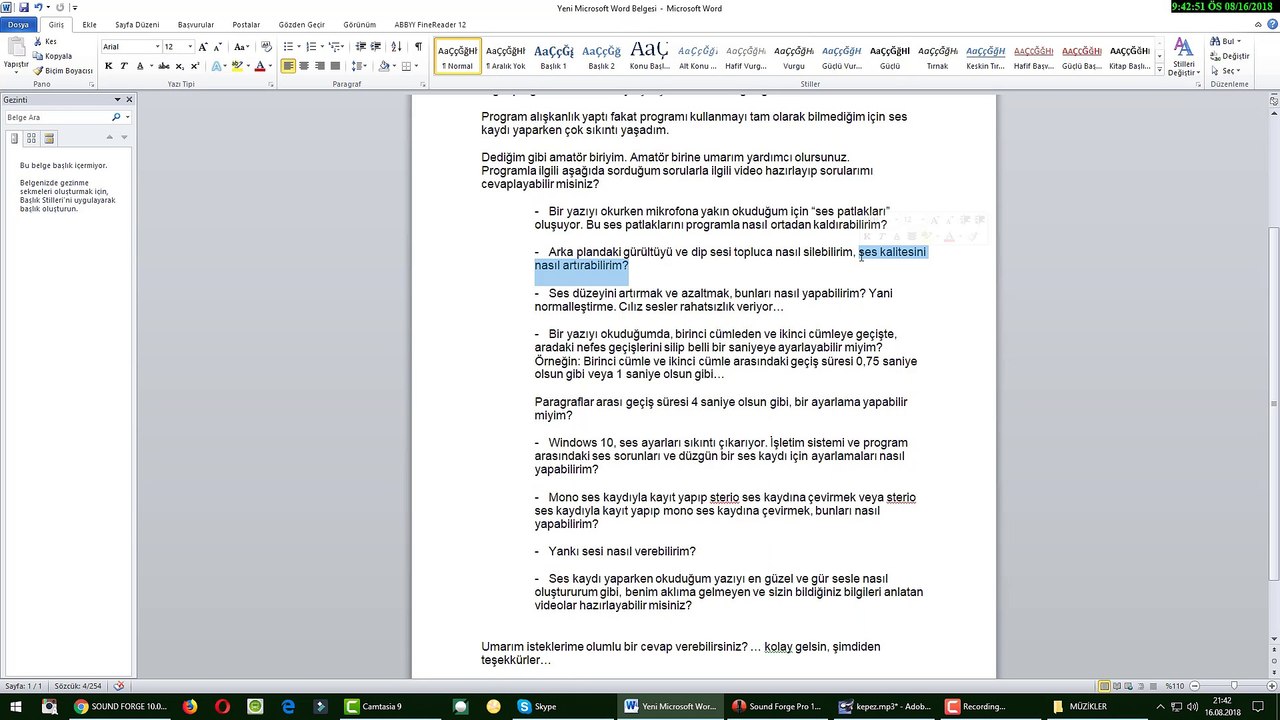Open Skype from the taskbar
This screenshot has width=1280, height=720.
tap(537, 706)
